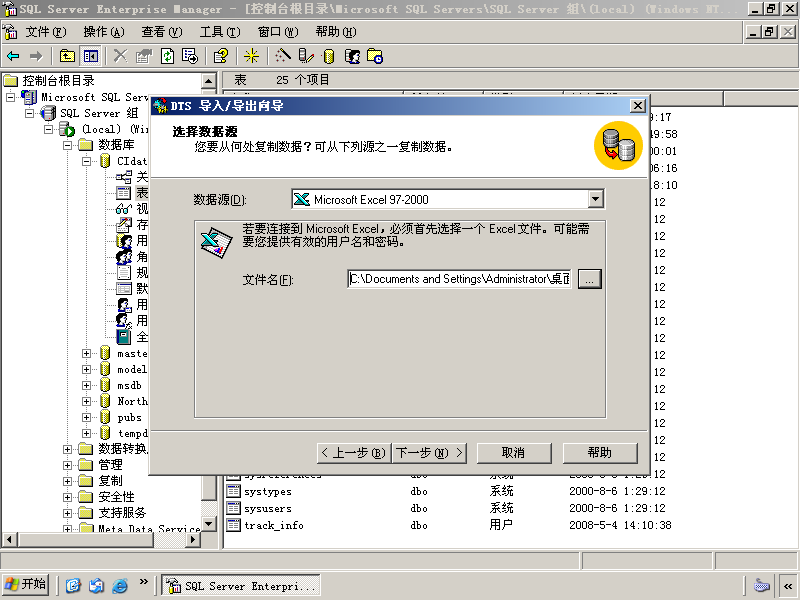Expand the msdb database node
The image size is (800, 600).
pyautogui.click(x=86, y=385)
